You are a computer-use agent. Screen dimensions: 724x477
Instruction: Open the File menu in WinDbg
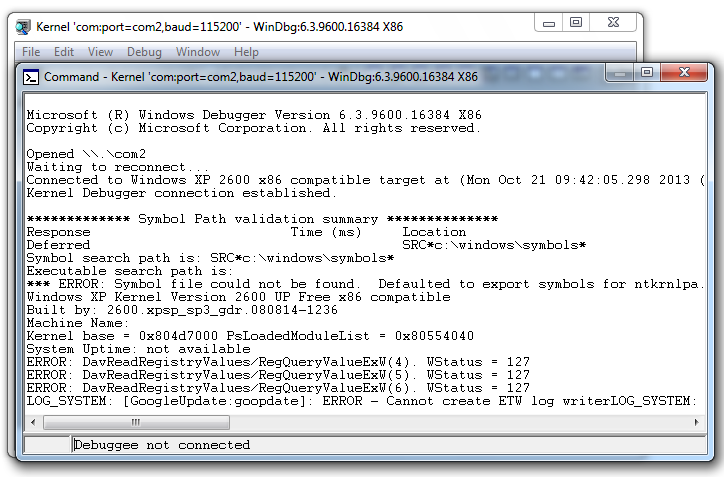pyautogui.click(x=31, y=52)
